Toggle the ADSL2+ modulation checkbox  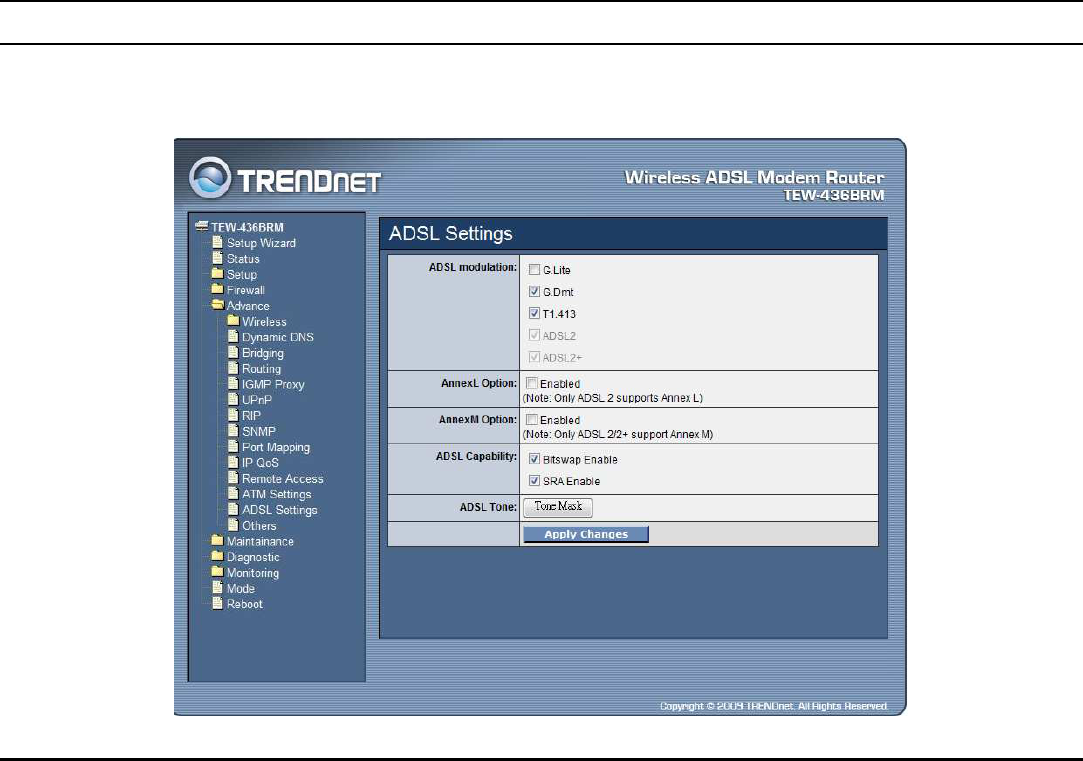(x=534, y=357)
